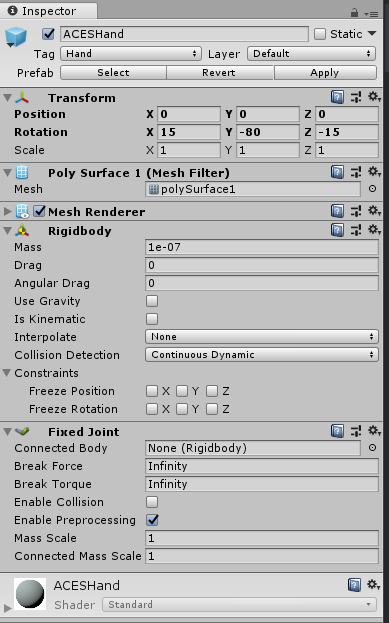Open the Inspector panel options menu
Screen dimensions: 389x623
click(371, 14)
